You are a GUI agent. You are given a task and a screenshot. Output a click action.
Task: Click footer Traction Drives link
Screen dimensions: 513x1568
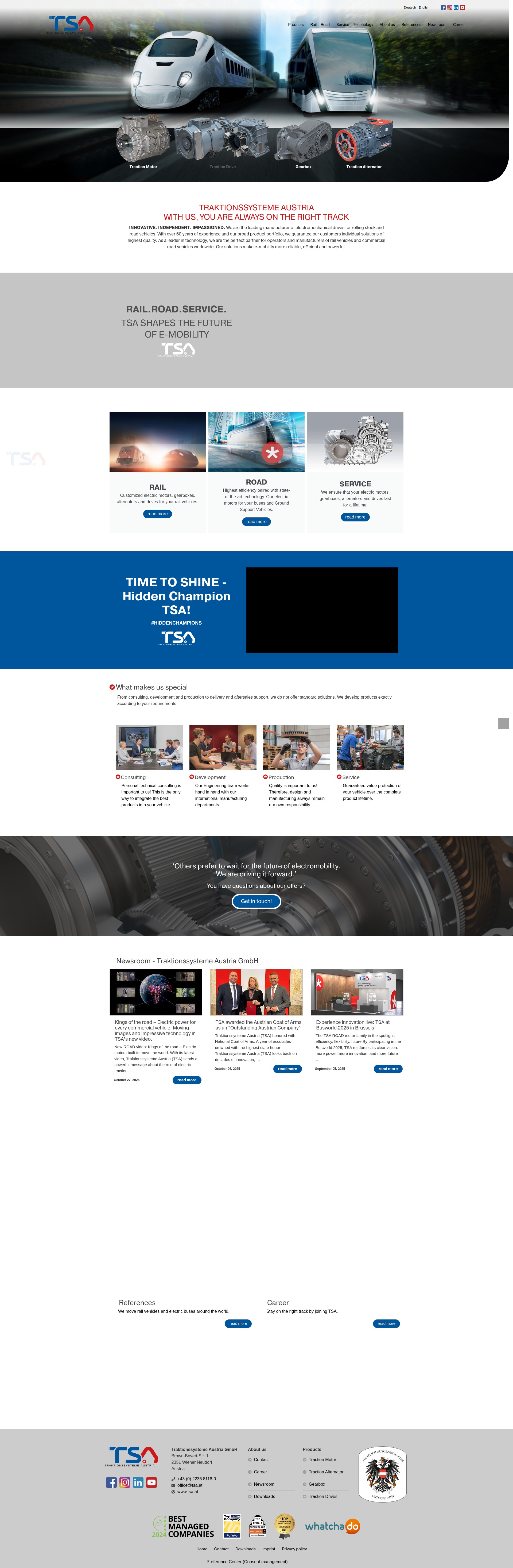(322, 1496)
